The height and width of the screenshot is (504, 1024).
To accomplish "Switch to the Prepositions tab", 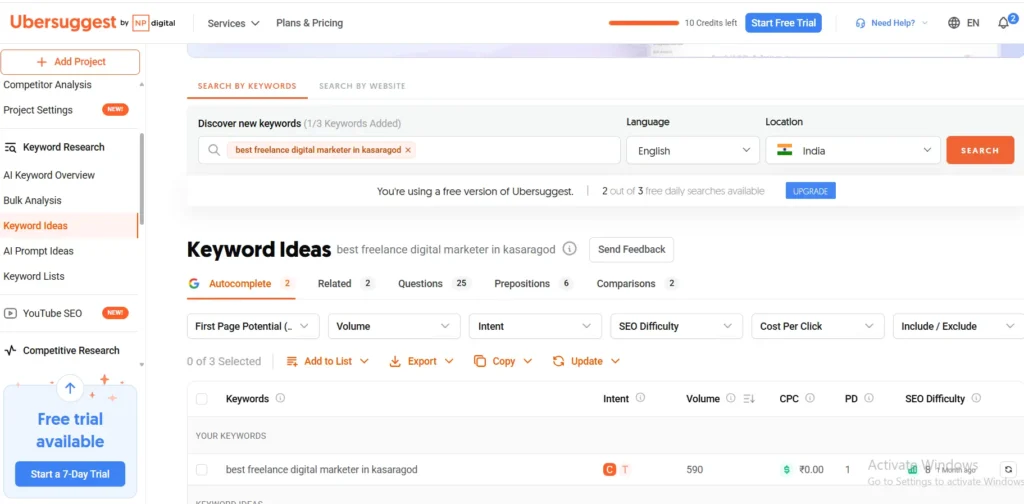I will click(533, 283).
